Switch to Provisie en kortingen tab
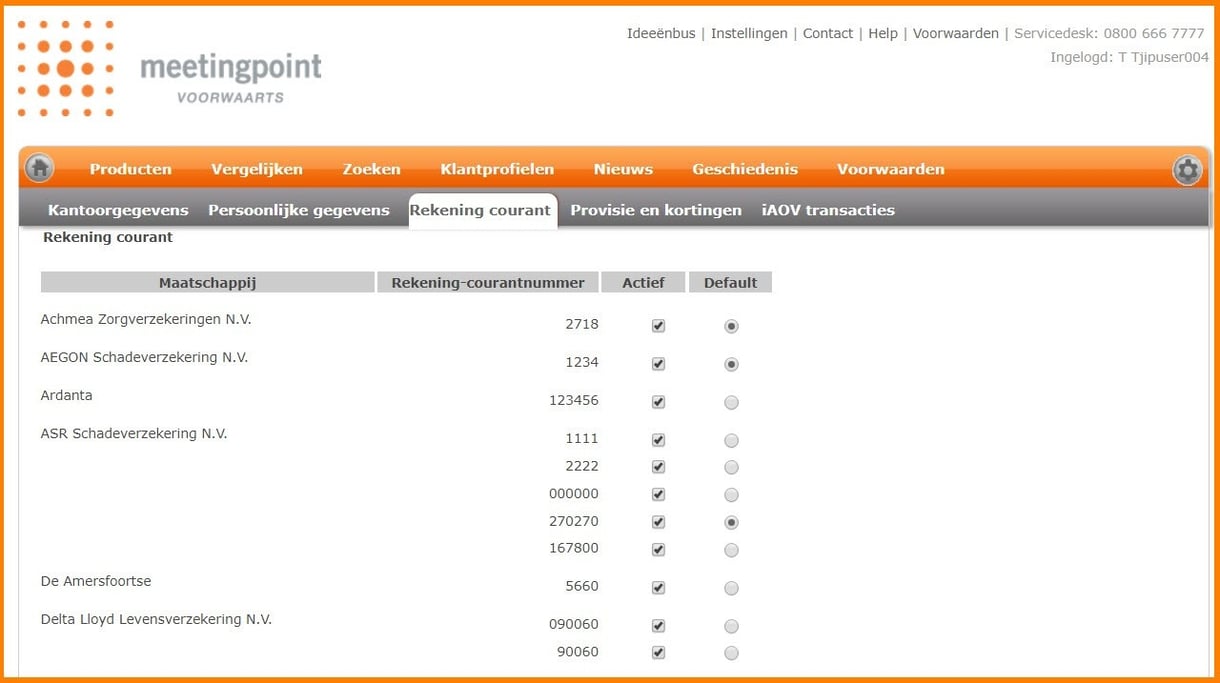This screenshot has height=683, width=1220. [x=656, y=210]
